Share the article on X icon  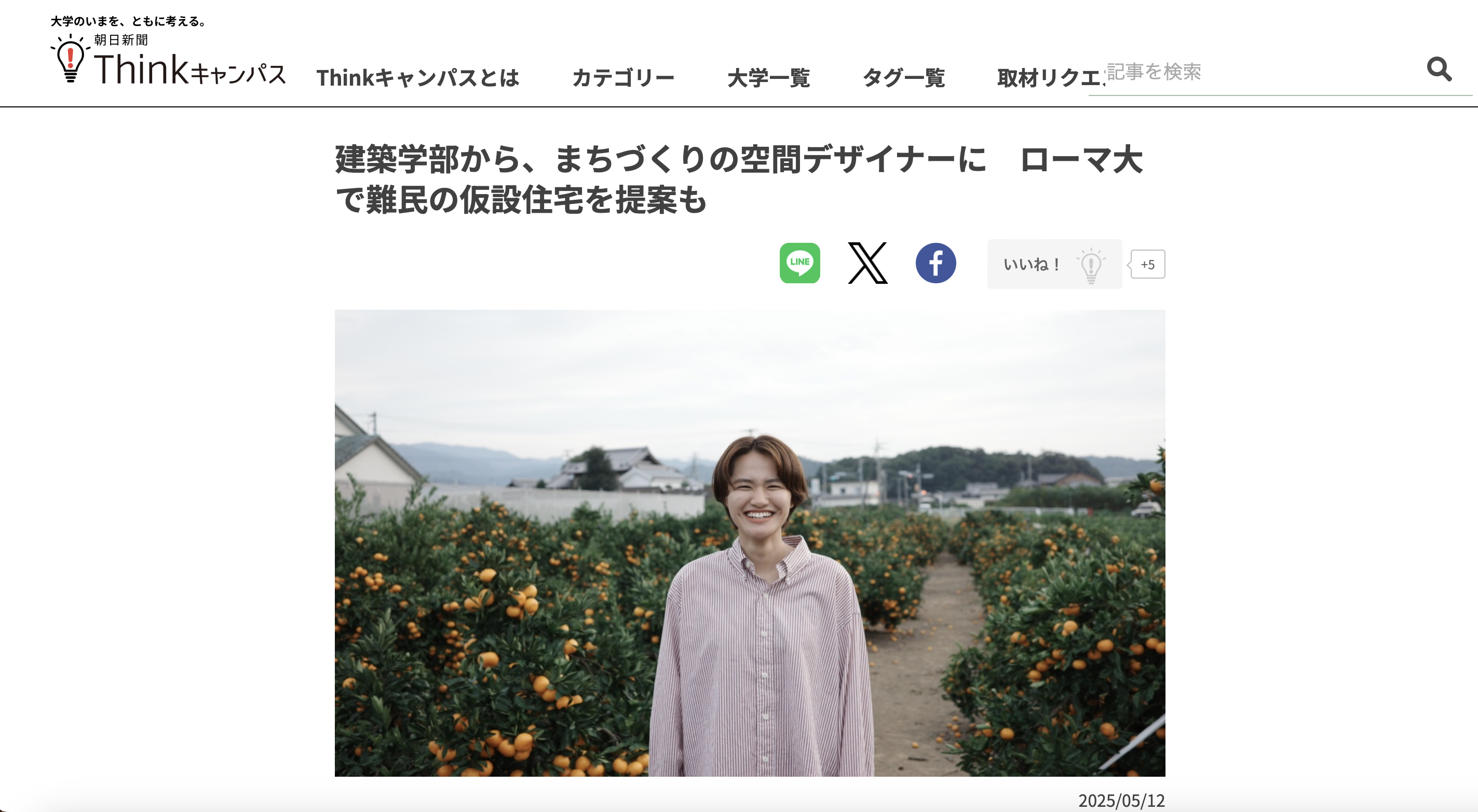tap(867, 263)
